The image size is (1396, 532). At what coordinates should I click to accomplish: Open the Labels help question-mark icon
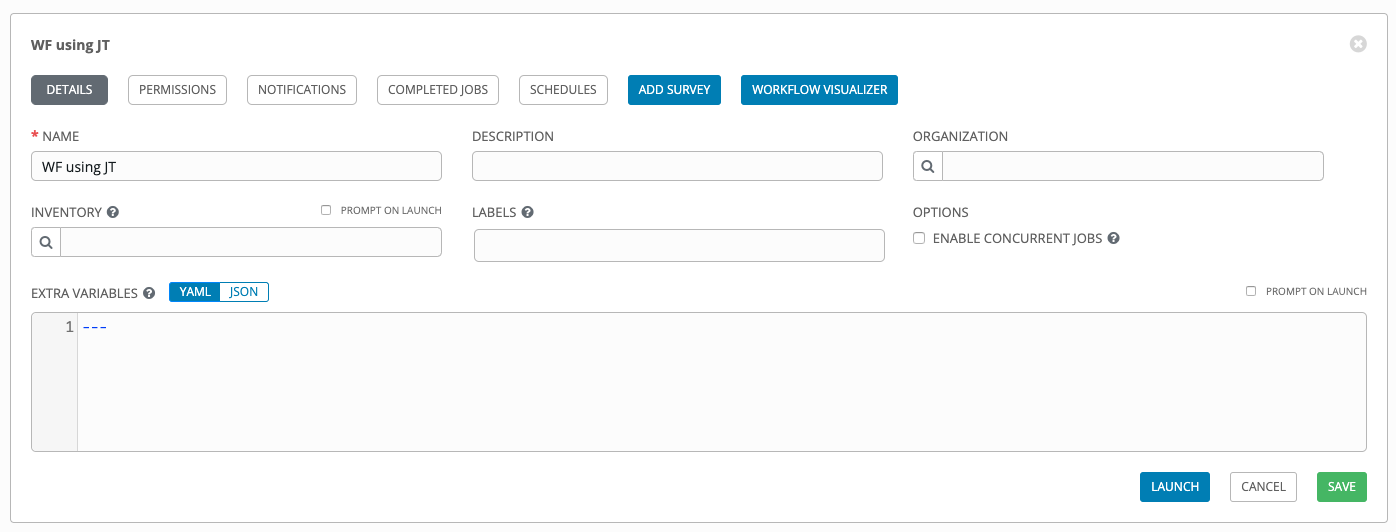527,213
